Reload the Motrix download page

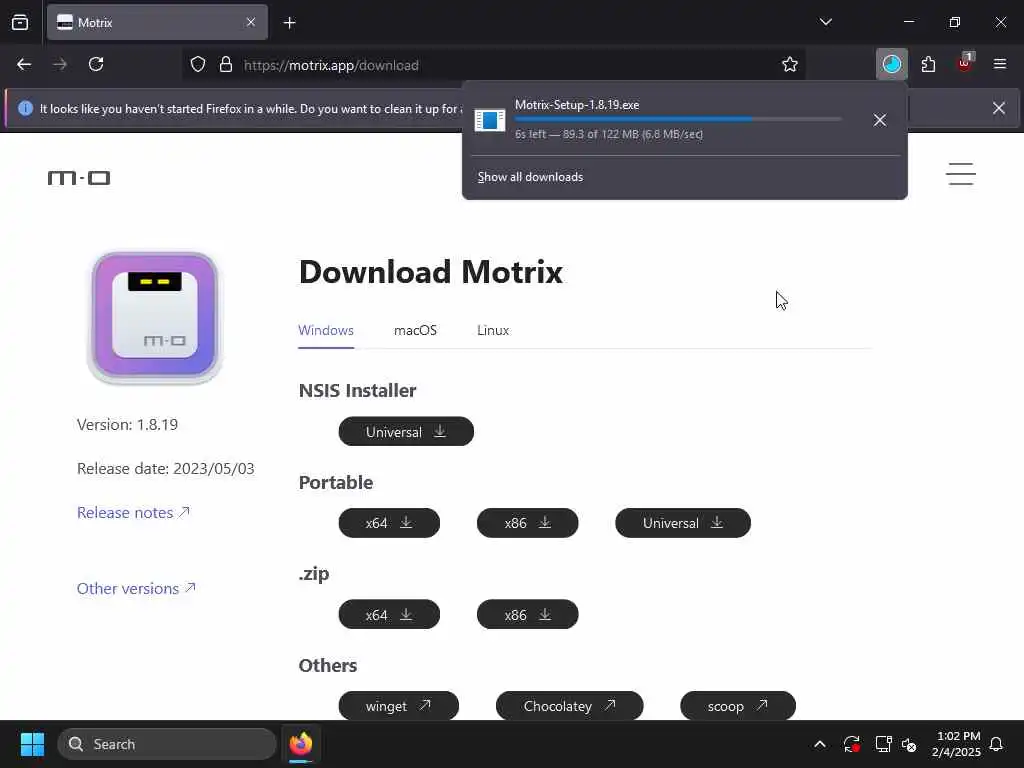click(x=96, y=65)
